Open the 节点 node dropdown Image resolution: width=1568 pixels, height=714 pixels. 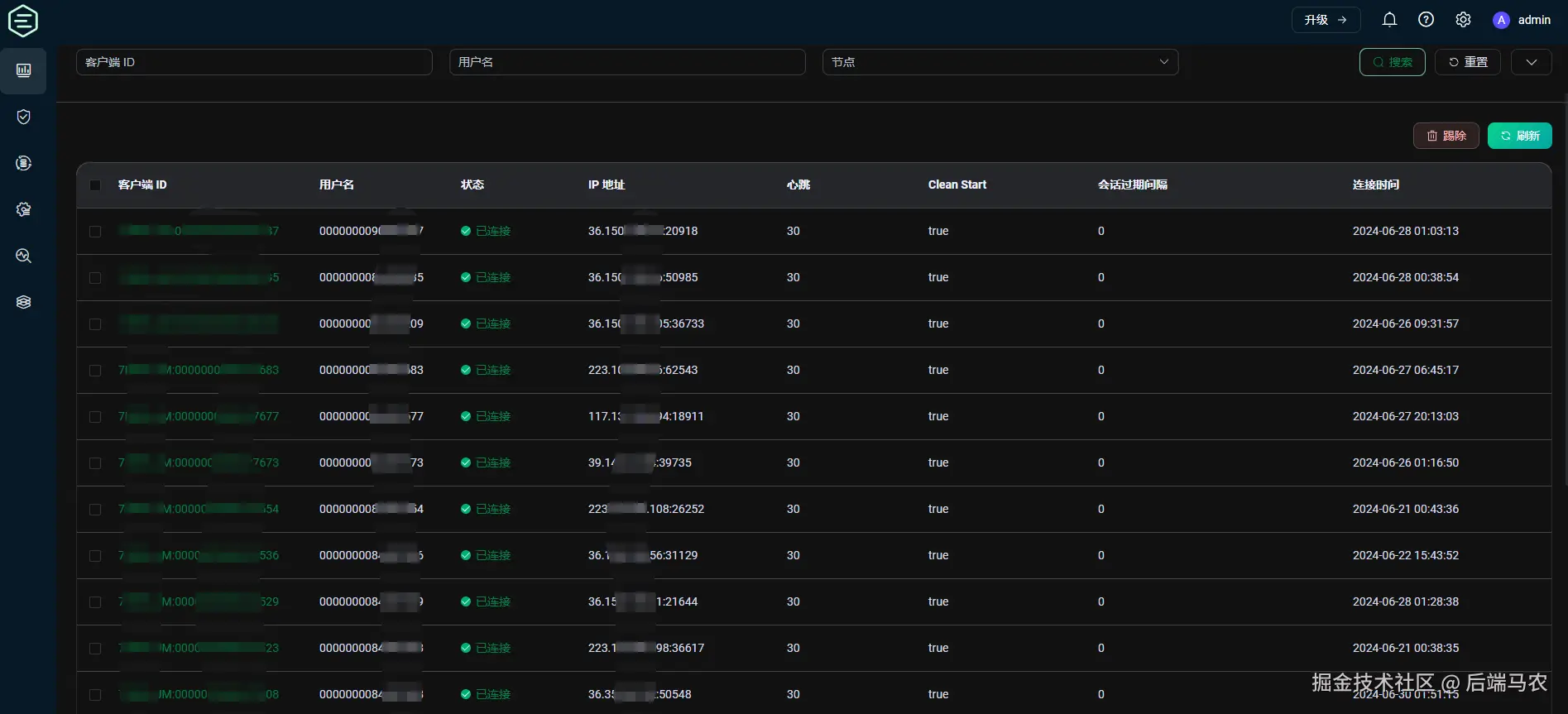point(1000,62)
